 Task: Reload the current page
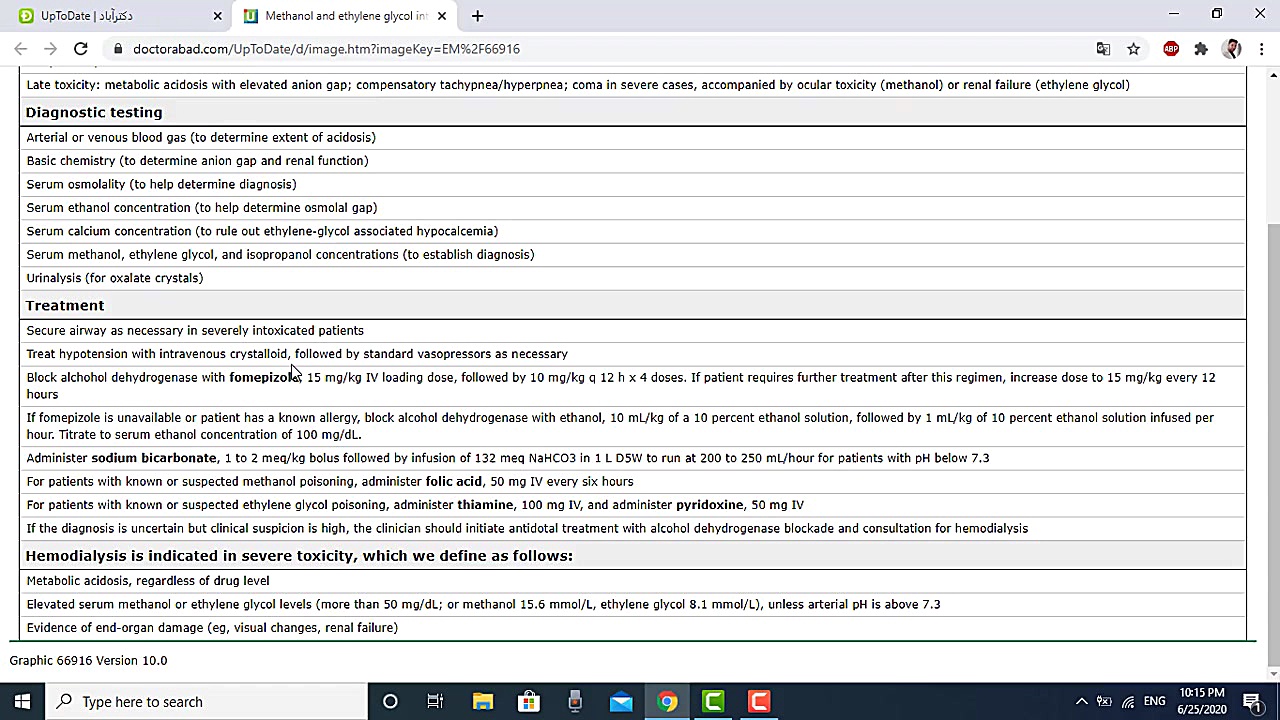click(x=81, y=49)
